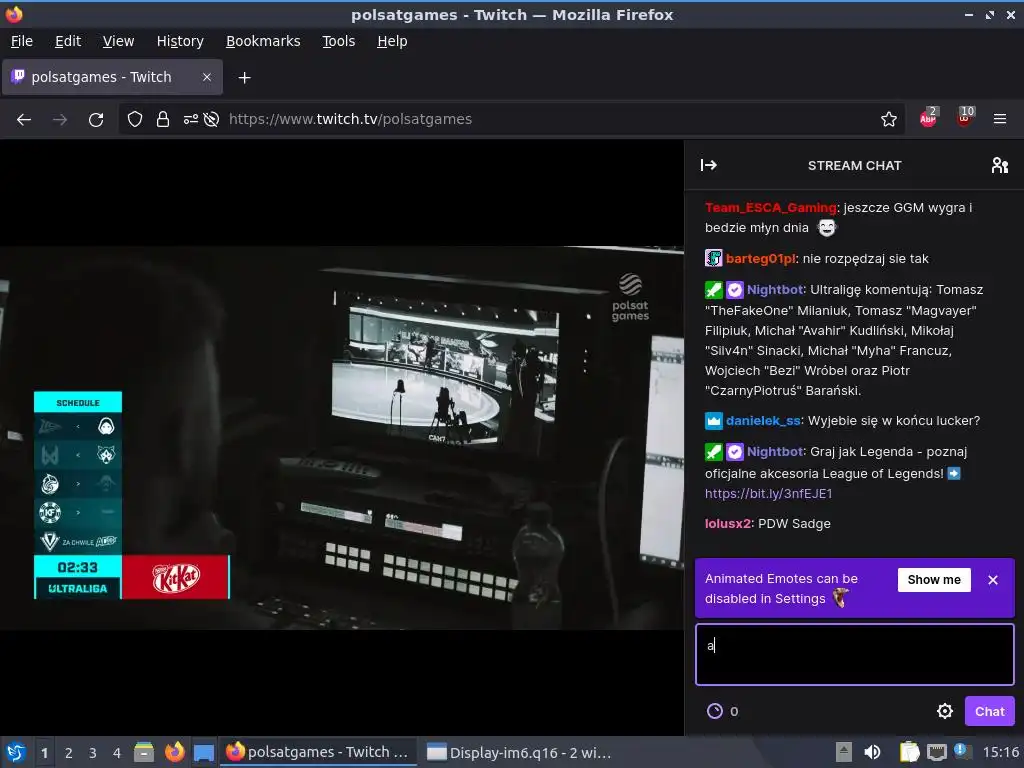Open the Edit menu
The width and height of the screenshot is (1024, 768).
click(68, 41)
